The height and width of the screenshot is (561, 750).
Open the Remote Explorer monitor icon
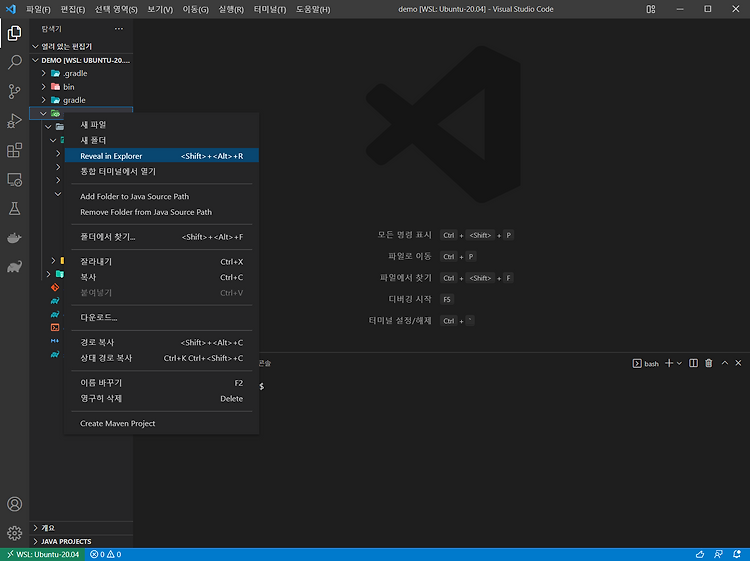14,179
